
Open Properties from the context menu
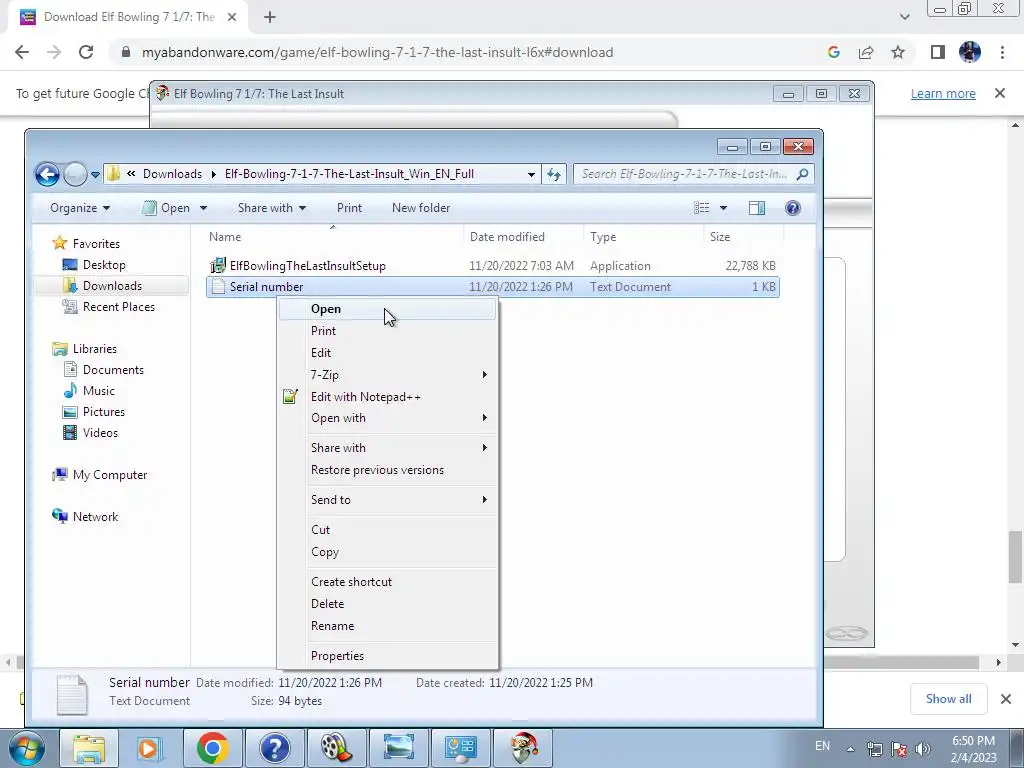(x=387, y=656)
